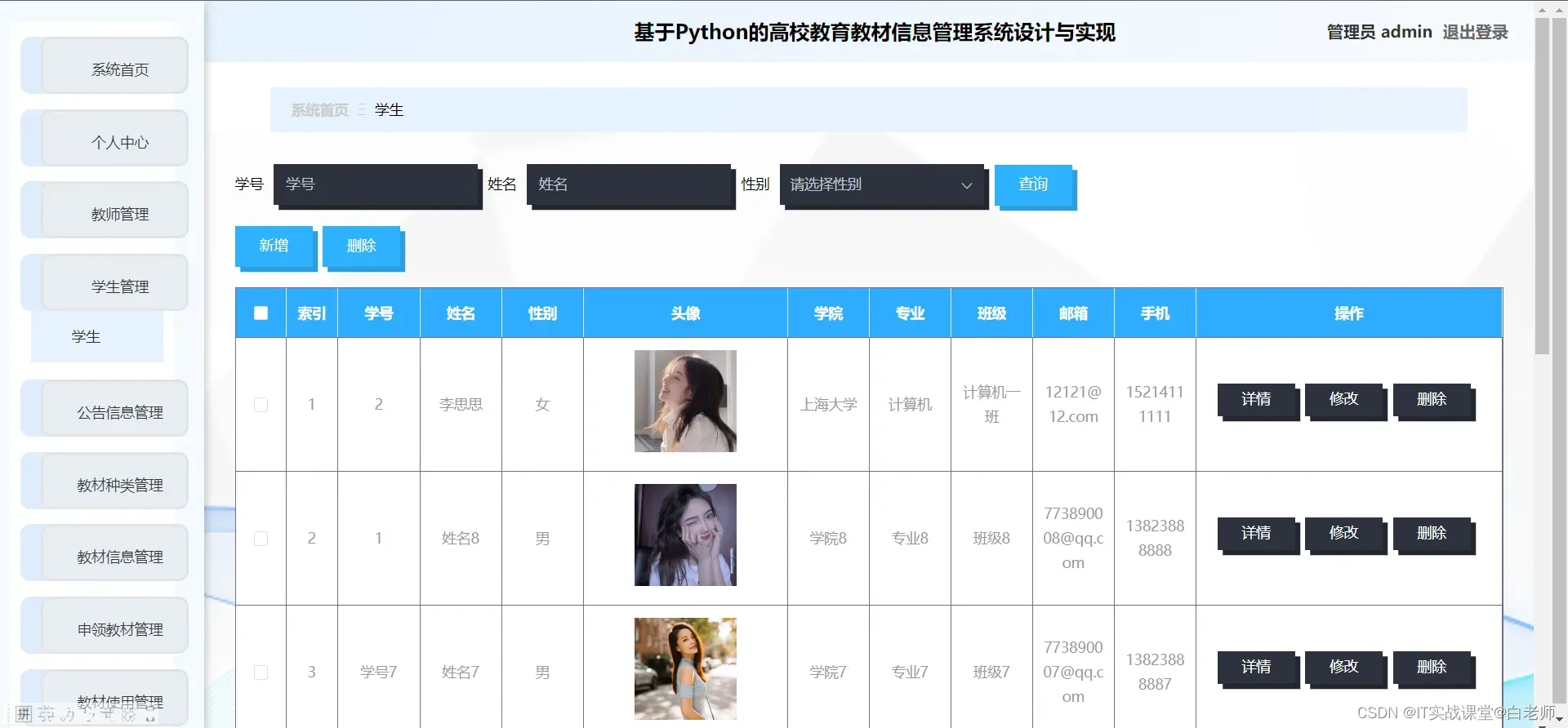Image resolution: width=1568 pixels, height=728 pixels.
Task: Select the 学生 submenu item
Action: (97, 336)
